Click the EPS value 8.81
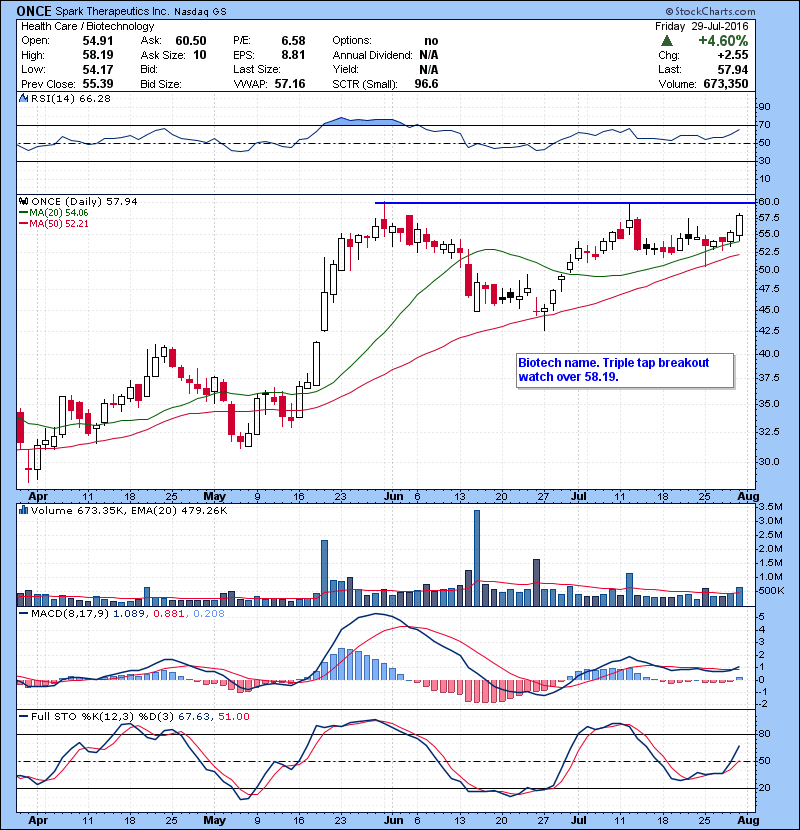Screen dimensions: 800x830 (293, 55)
